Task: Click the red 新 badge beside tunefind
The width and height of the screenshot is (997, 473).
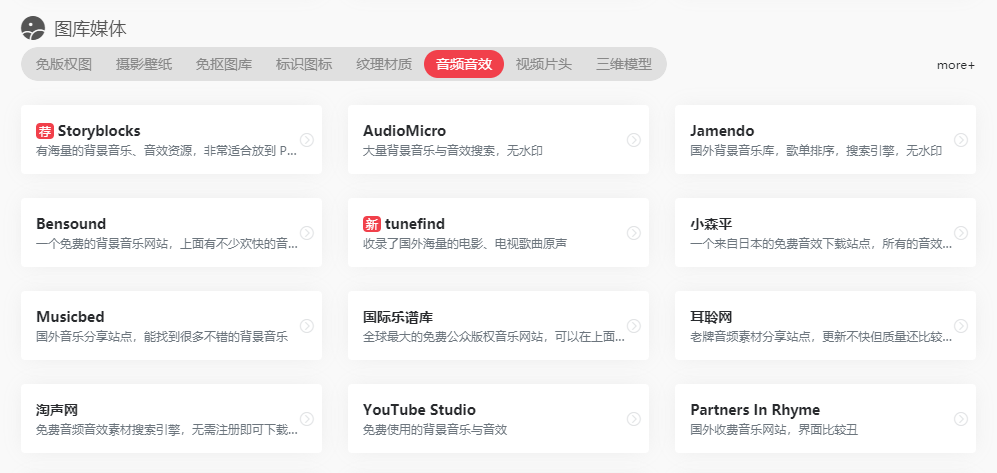Action: coord(371,224)
